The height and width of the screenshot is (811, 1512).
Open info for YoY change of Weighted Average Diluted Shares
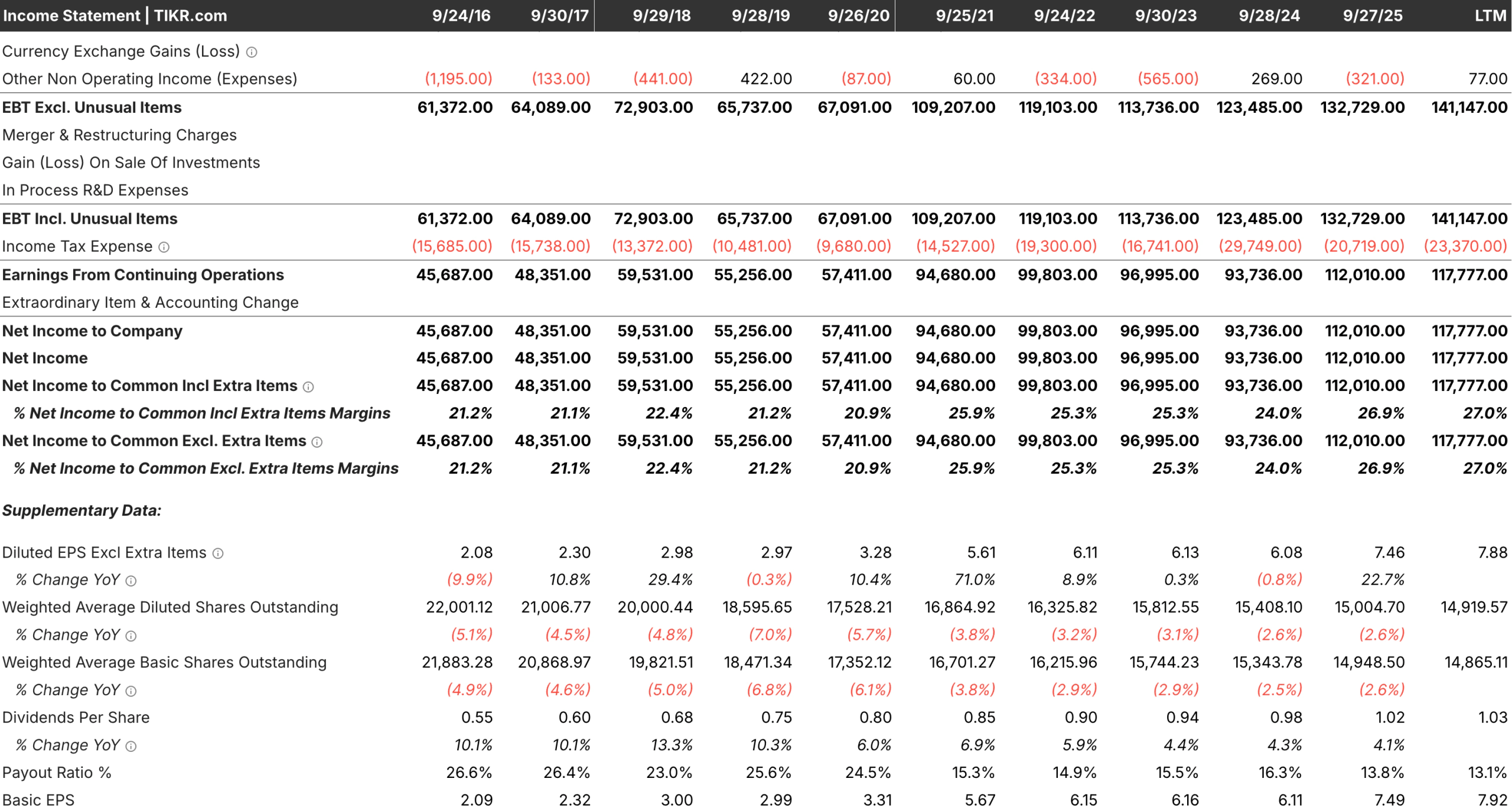click(x=131, y=635)
